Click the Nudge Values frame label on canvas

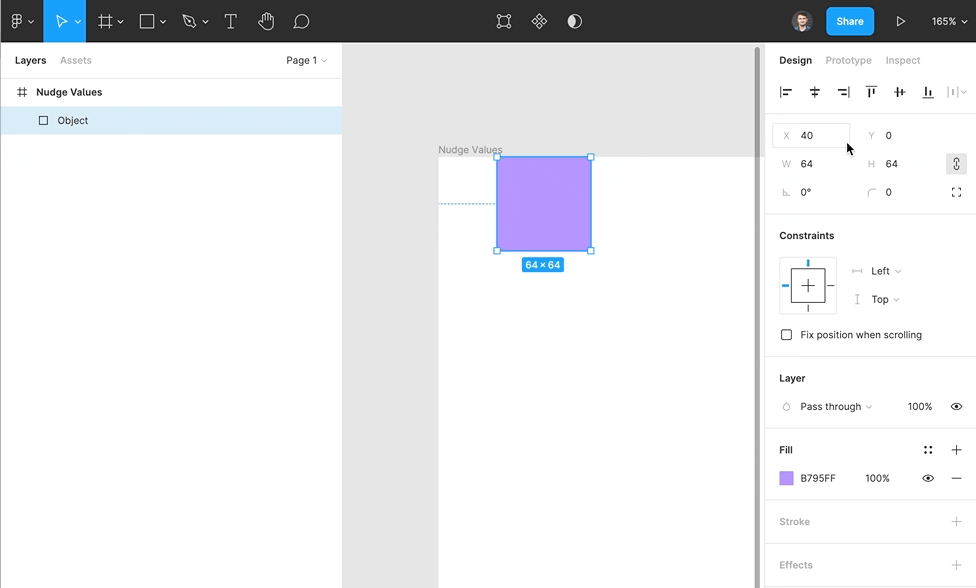coord(470,149)
